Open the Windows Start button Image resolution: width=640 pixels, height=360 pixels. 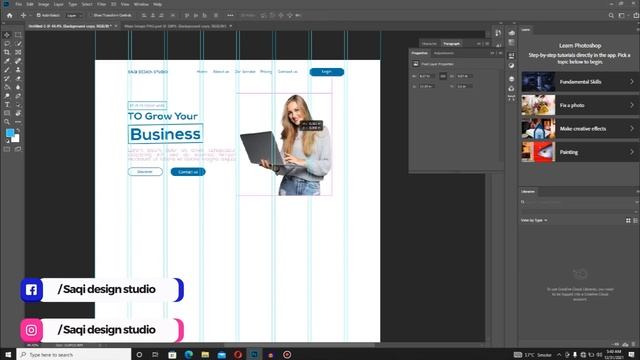pyautogui.click(x=8, y=354)
